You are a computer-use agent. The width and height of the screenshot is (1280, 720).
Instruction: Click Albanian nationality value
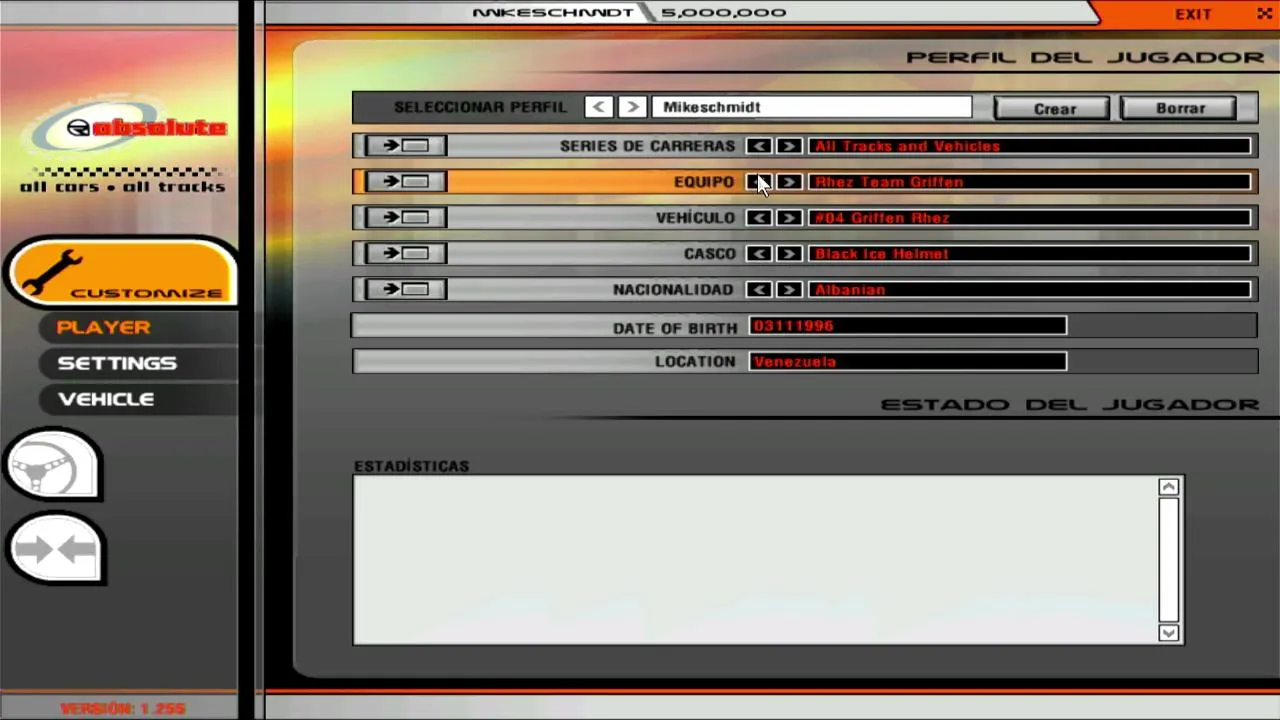click(1030, 290)
